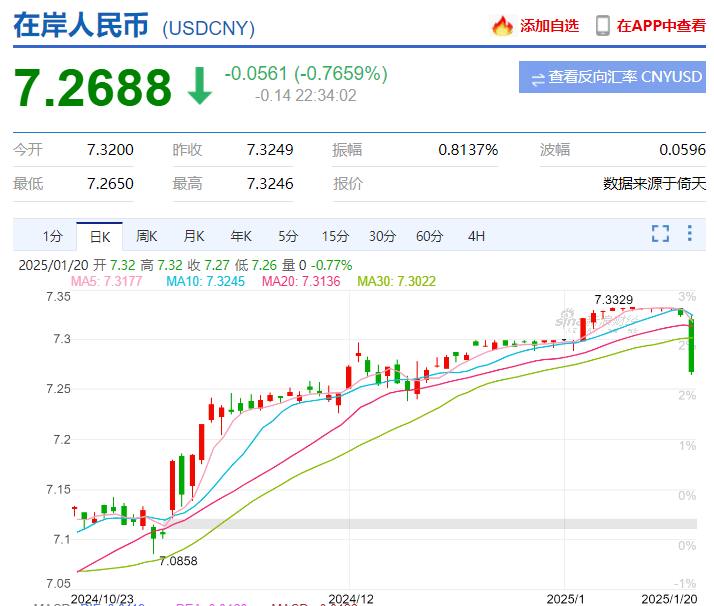
Task: Click the MA10: 7.3245 legend label
Action: (205, 281)
